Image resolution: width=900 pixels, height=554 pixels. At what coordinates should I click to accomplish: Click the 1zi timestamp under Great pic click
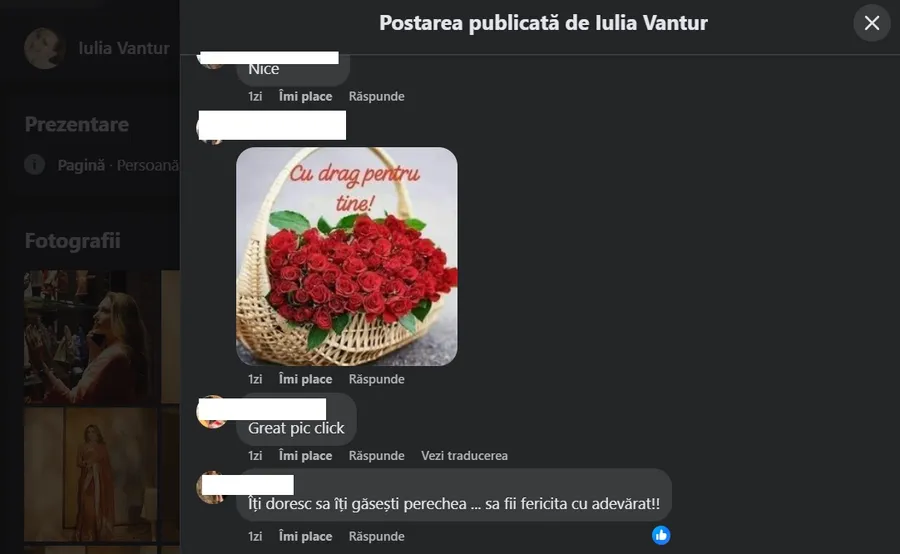tap(255, 456)
